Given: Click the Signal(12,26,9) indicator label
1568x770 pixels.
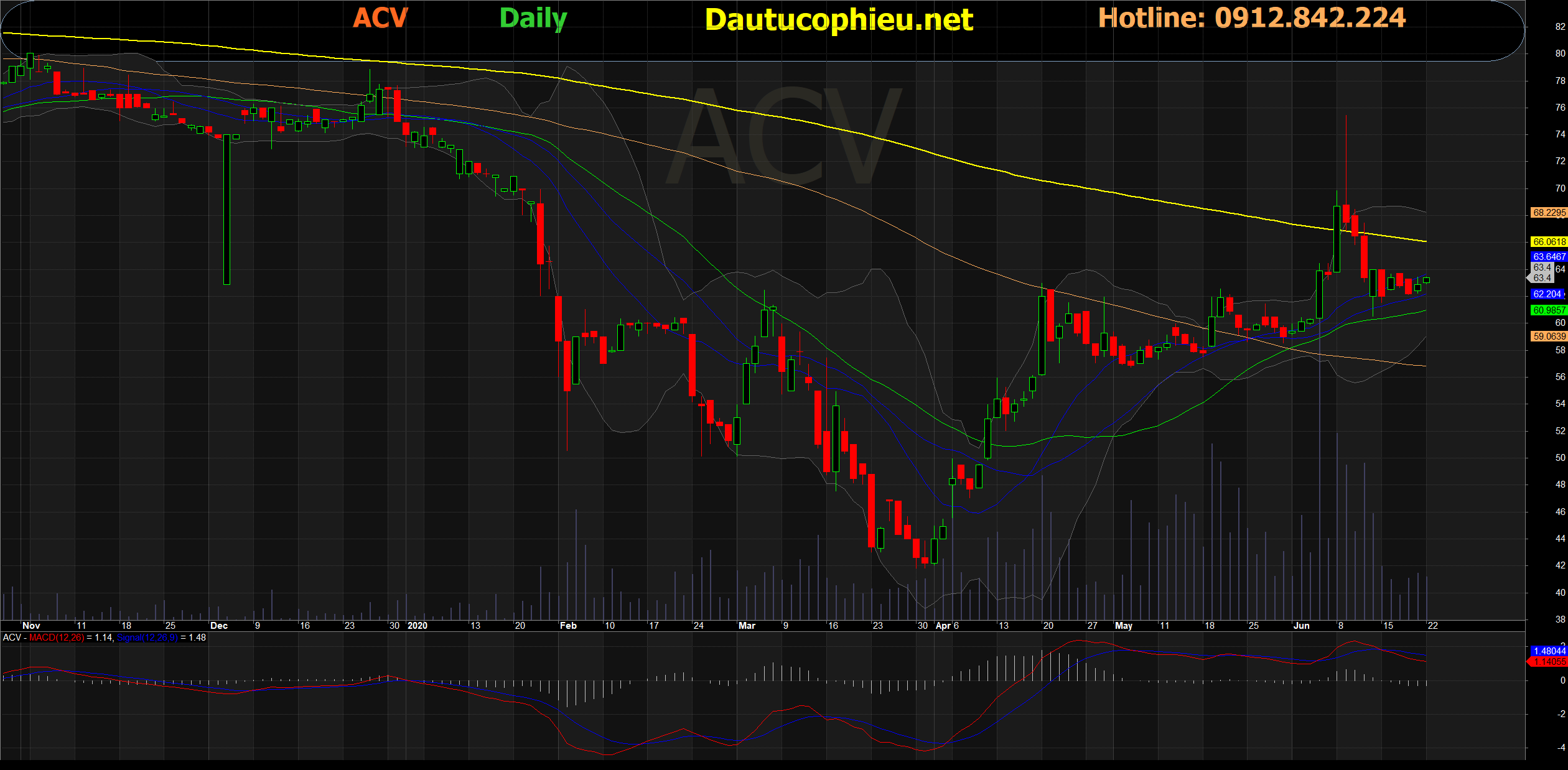Looking at the screenshot, I should tap(147, 638).
